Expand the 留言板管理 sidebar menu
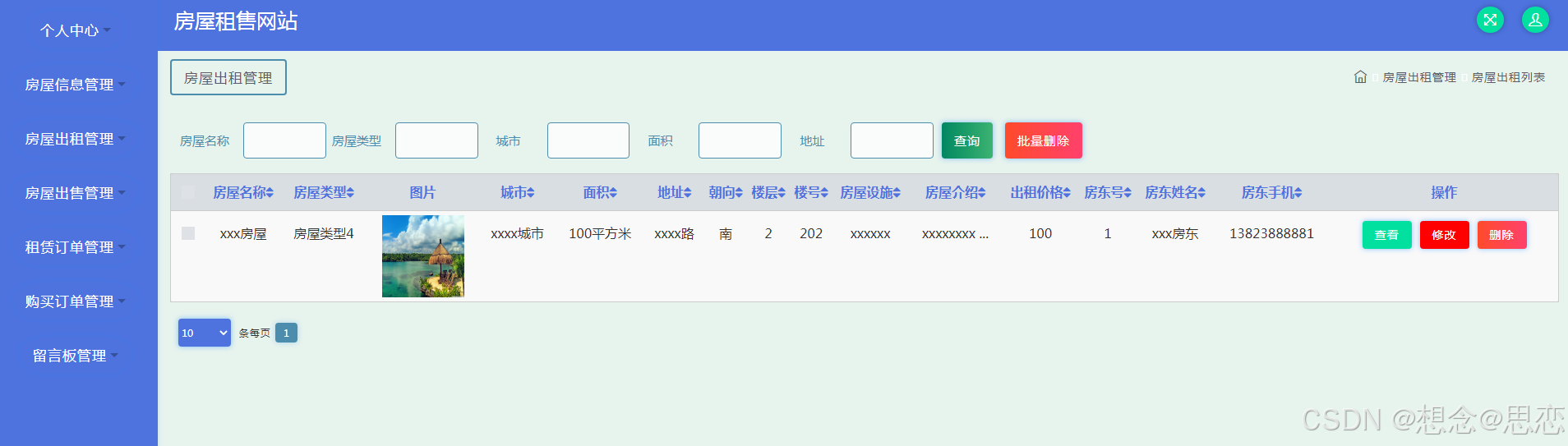The image size is (1568, 446). [x=75, y=356]
